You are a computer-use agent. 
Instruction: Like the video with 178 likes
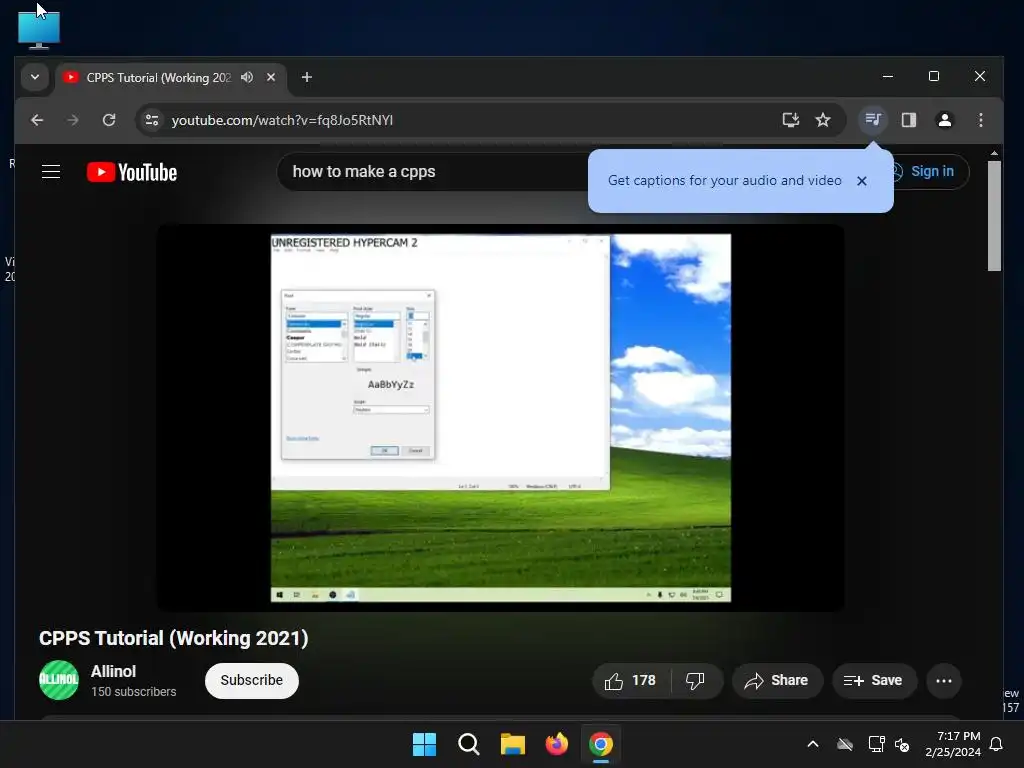tap(631, 681)
